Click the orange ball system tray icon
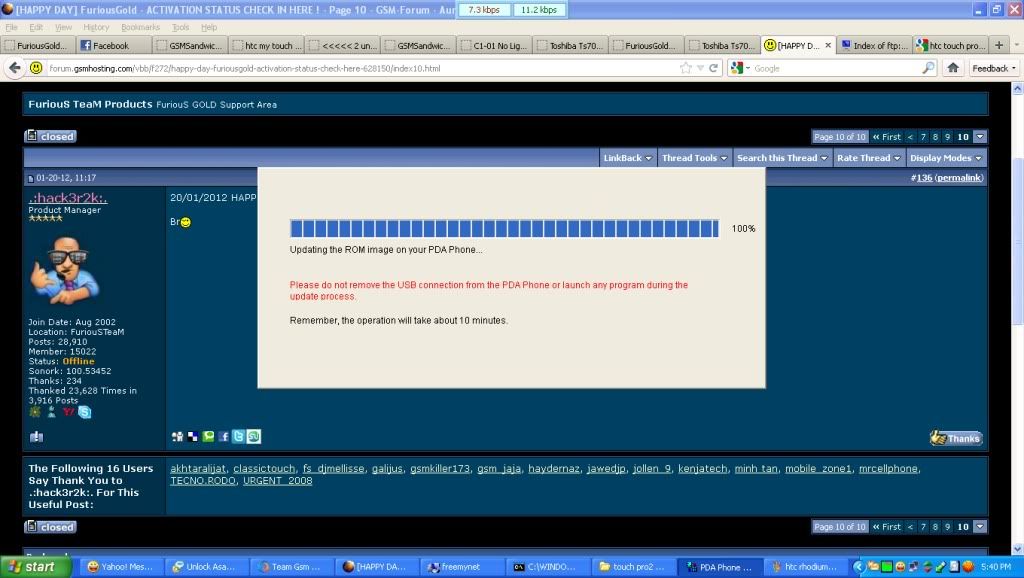 click(968, 566)
